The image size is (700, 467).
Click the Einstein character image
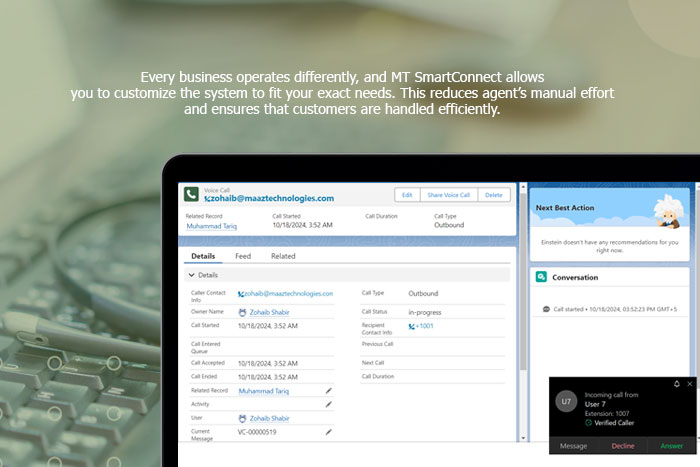(x=668, y=211)
